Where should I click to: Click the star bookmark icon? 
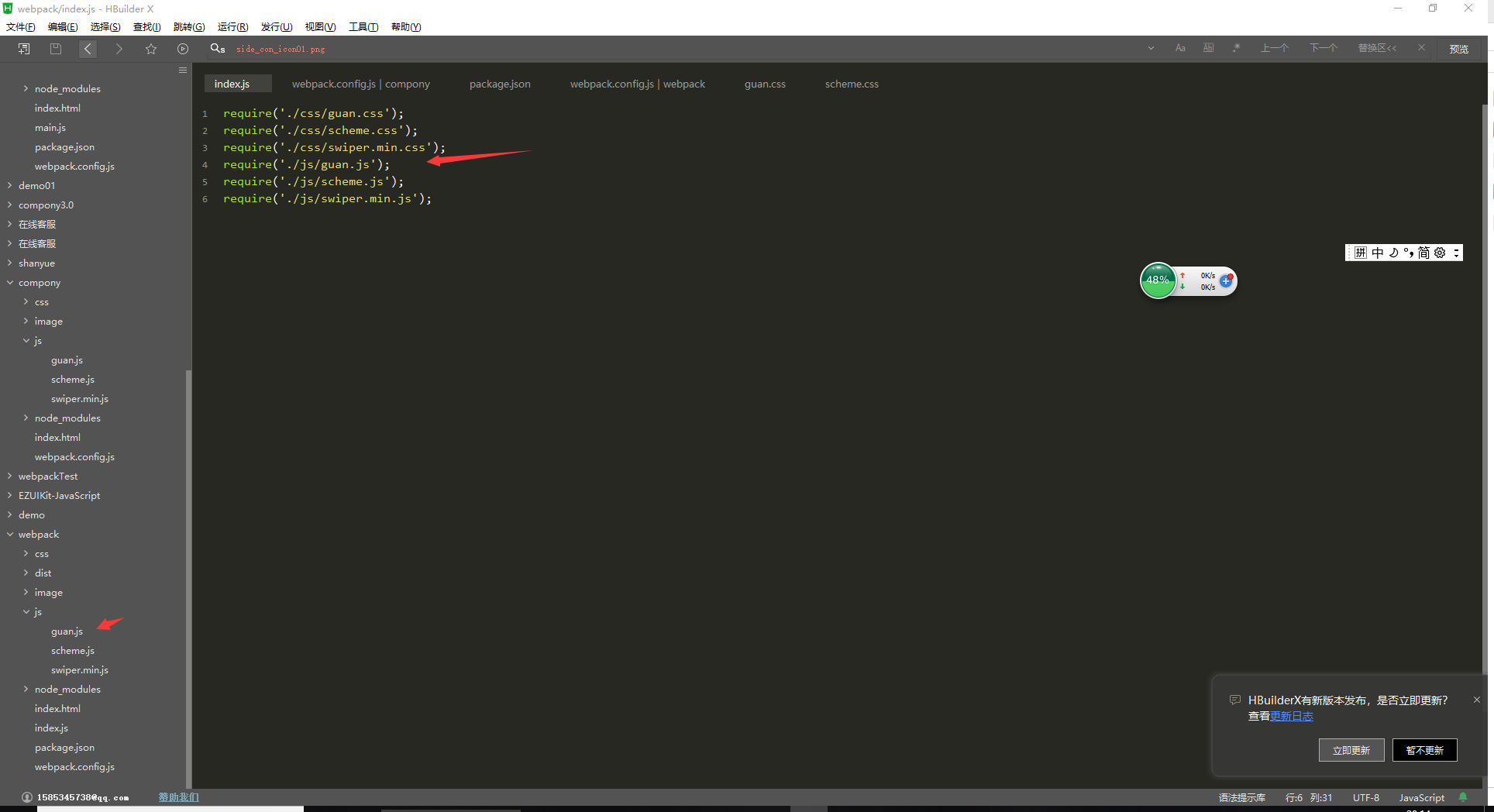coord(151,49)
